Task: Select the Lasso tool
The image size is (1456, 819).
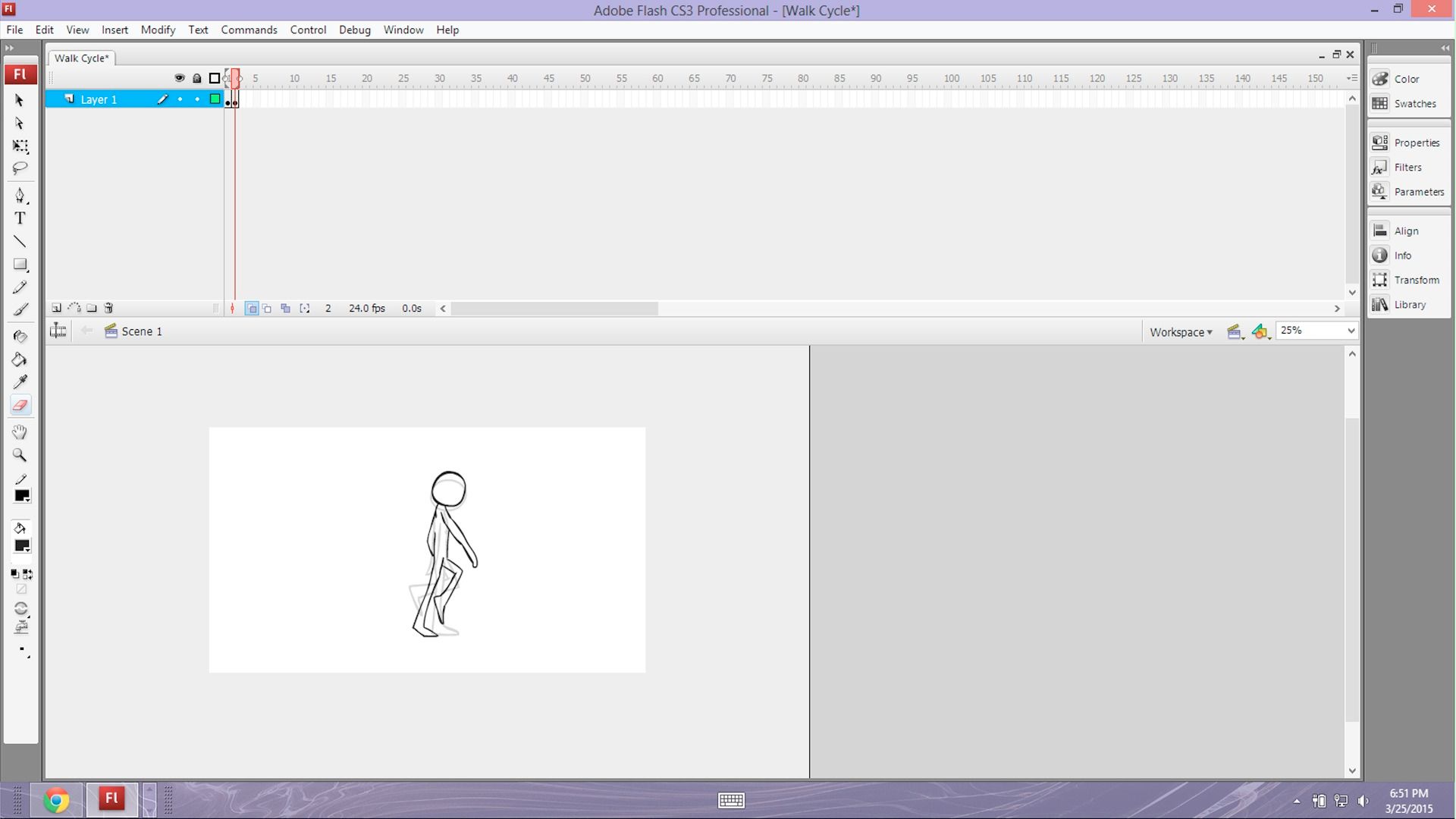Action: pyautogui.click(x=20, y=168)
